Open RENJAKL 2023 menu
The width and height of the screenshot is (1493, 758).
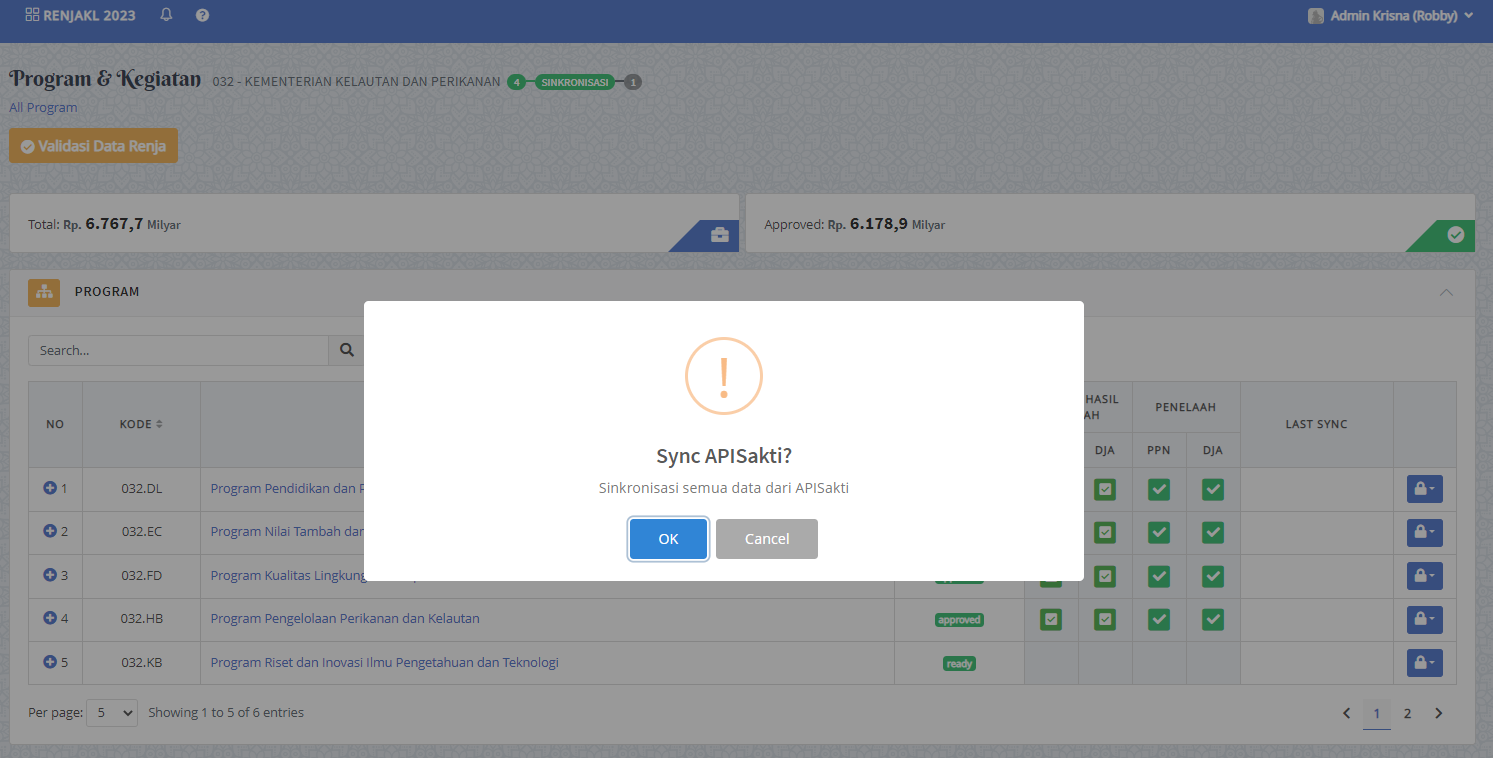coord(80,15)
